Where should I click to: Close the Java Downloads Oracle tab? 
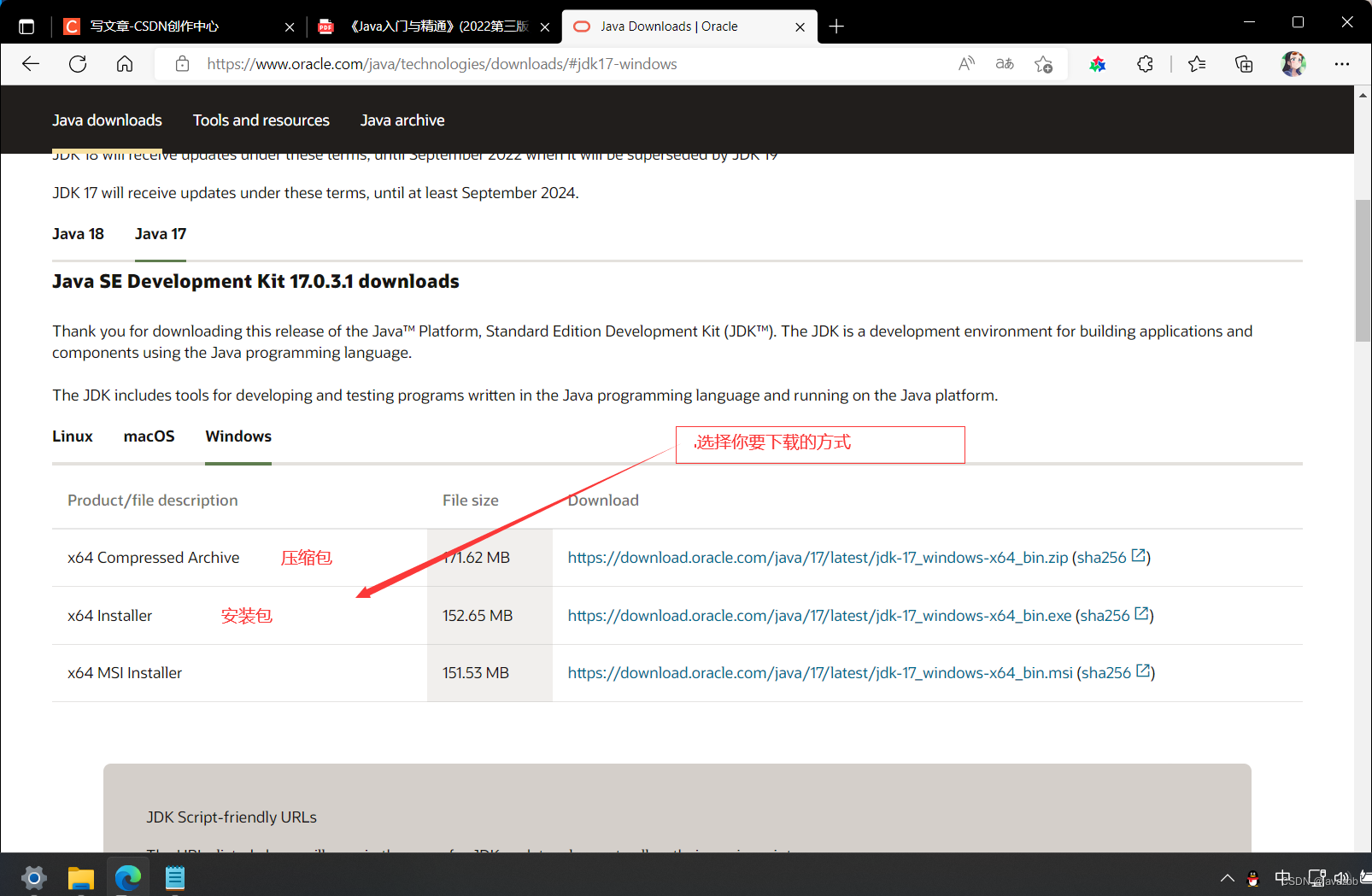(x=800, y=27)
